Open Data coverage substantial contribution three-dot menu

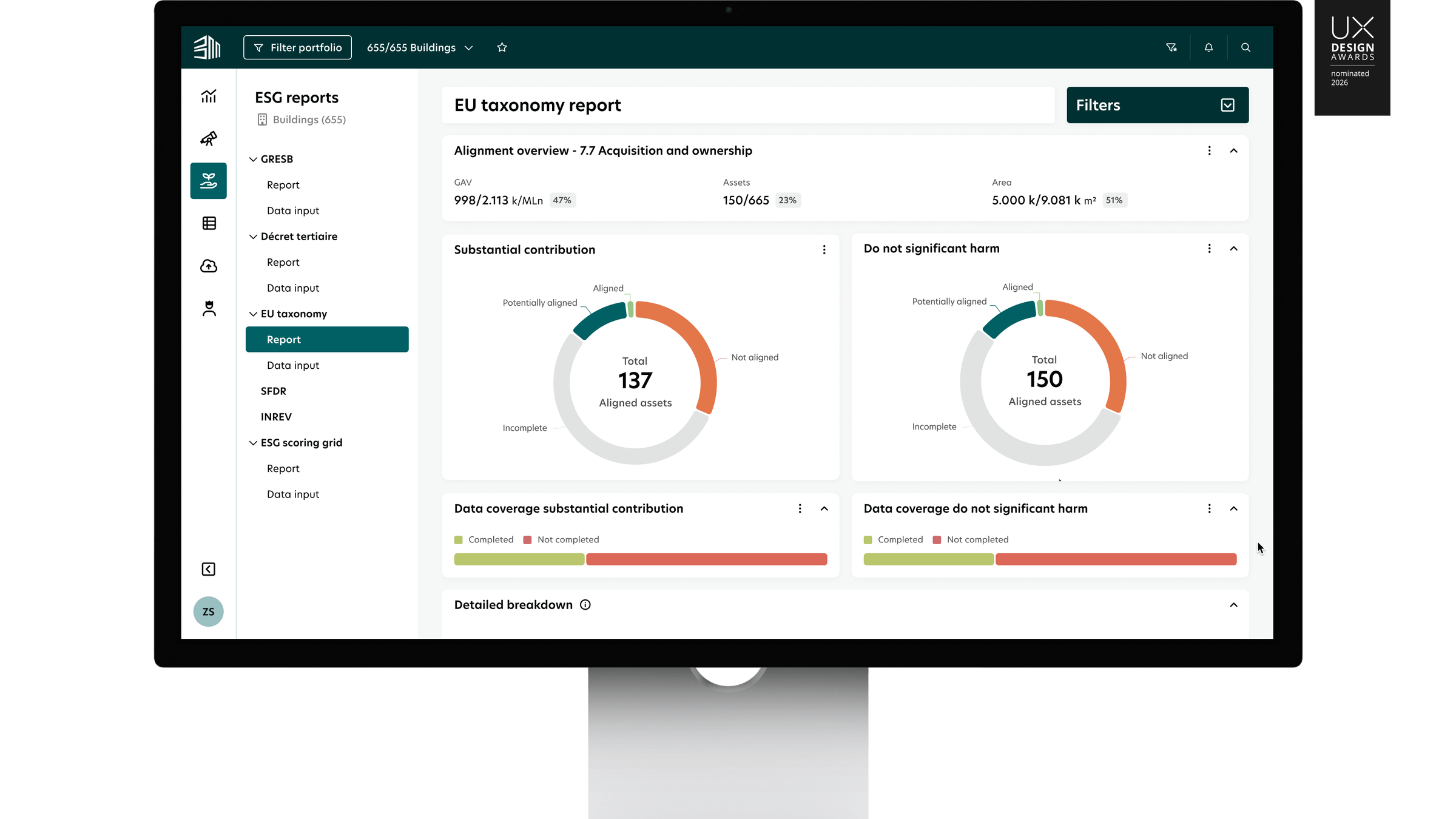(800, 509)
